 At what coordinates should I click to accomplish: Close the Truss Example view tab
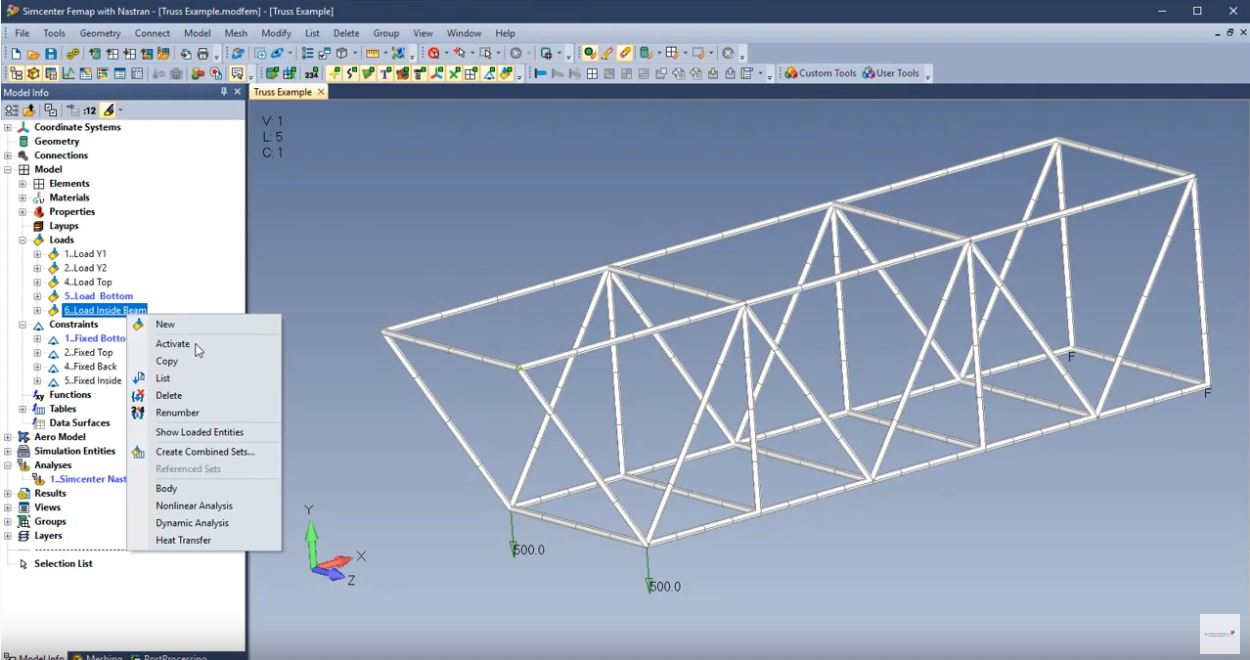pyautogui.click(x=321, y=92)
